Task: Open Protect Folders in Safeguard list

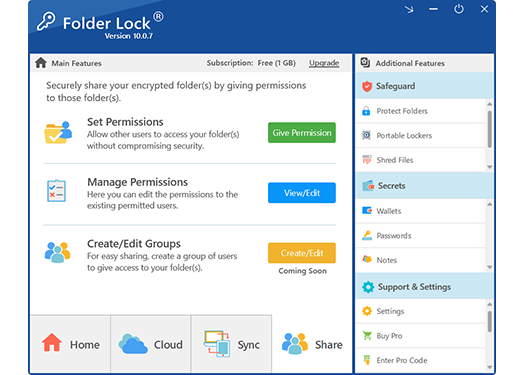Action: [421, 111]
